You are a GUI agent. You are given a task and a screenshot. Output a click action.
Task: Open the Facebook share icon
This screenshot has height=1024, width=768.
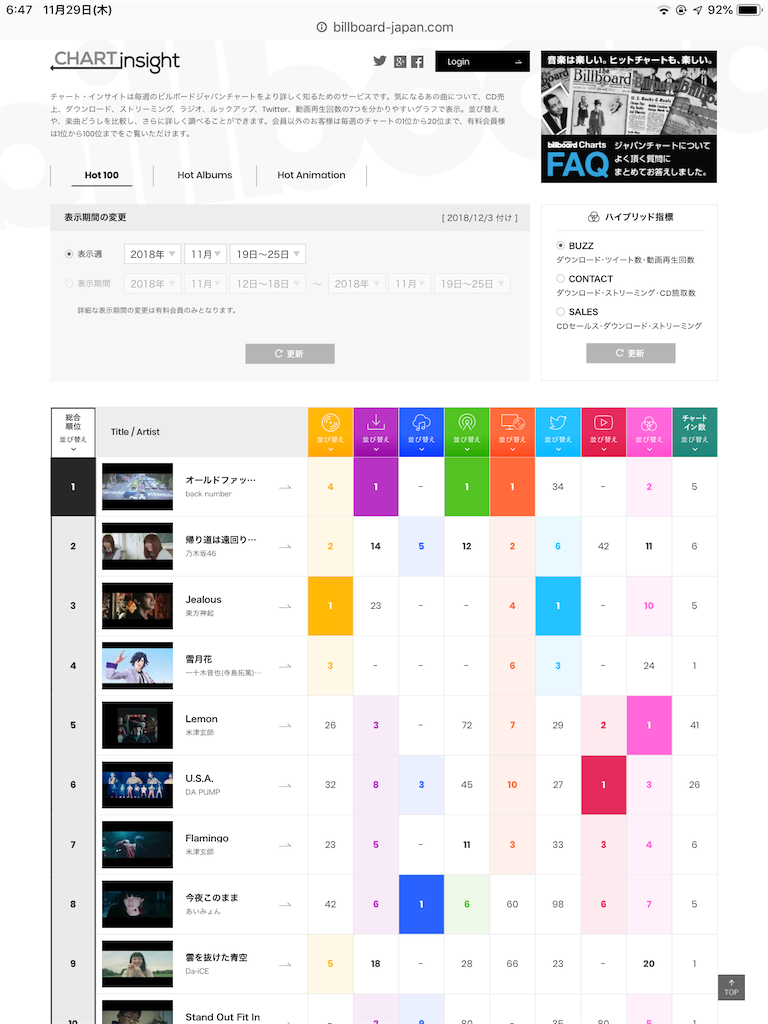[417, 62]
